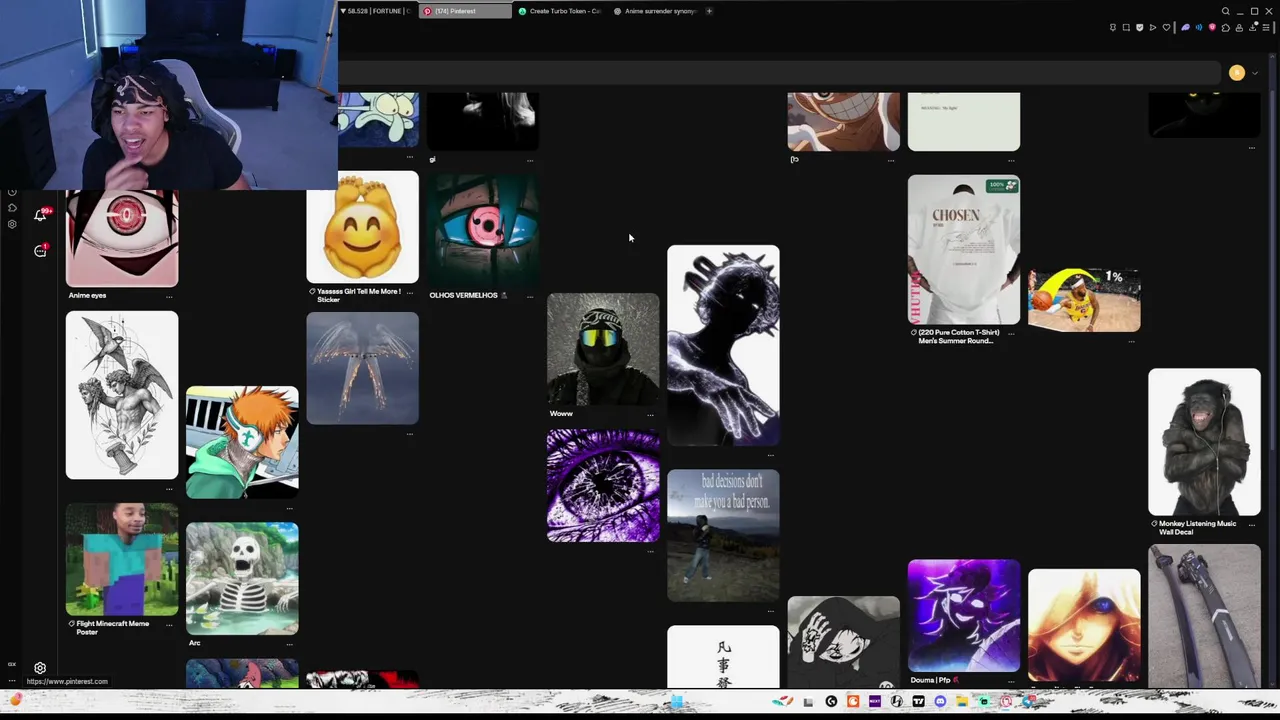Open the purple NEXT app on taskbar
1280x720 pixels.
pyautogui.click(x=875, y=702)
